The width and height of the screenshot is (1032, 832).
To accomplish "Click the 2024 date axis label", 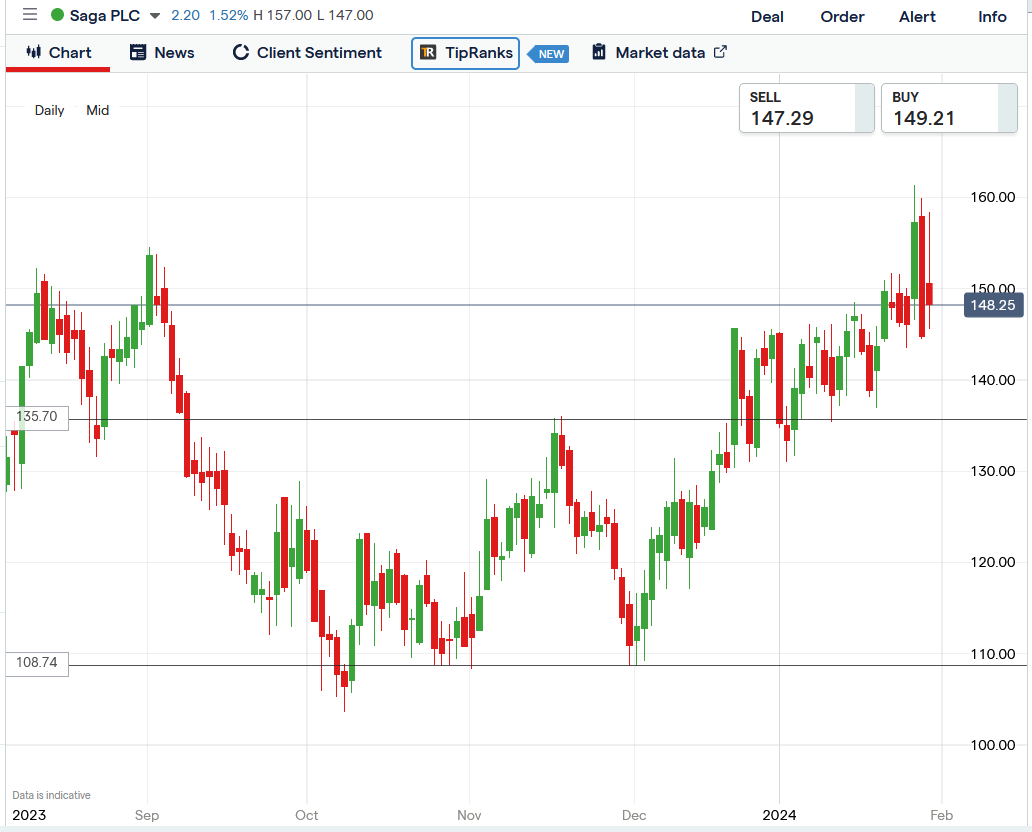I will click(779, 815).
